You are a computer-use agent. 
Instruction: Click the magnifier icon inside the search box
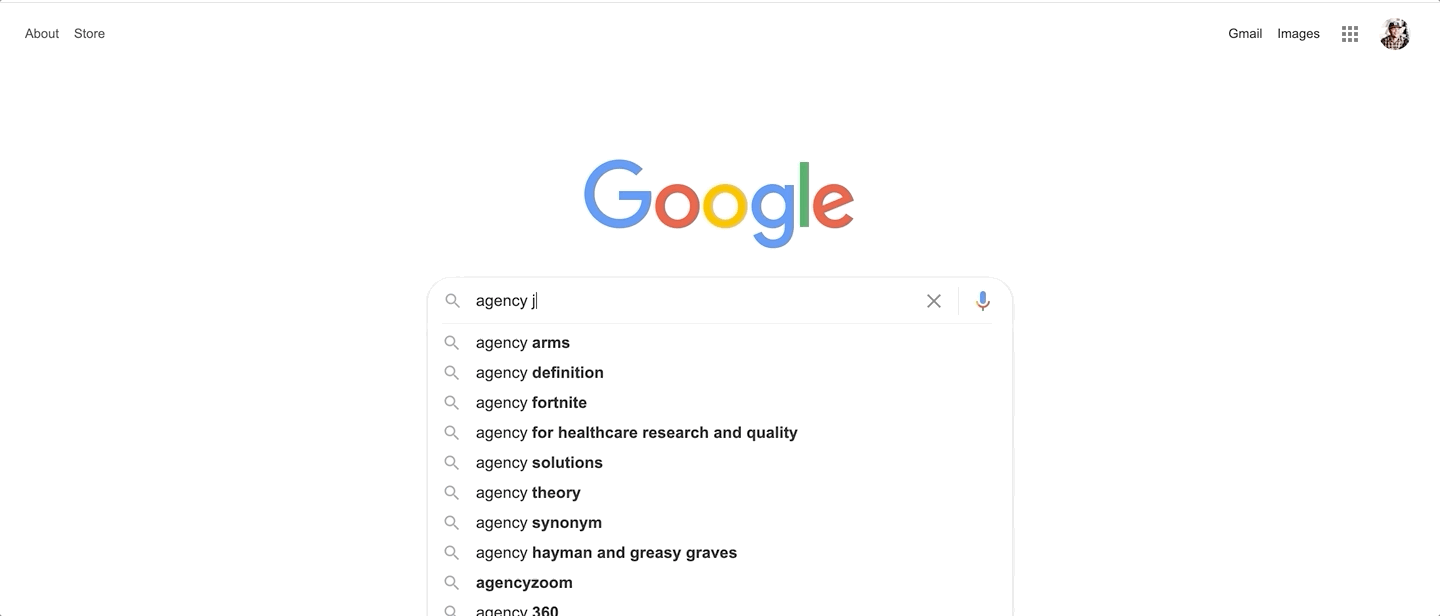(453, 301)
